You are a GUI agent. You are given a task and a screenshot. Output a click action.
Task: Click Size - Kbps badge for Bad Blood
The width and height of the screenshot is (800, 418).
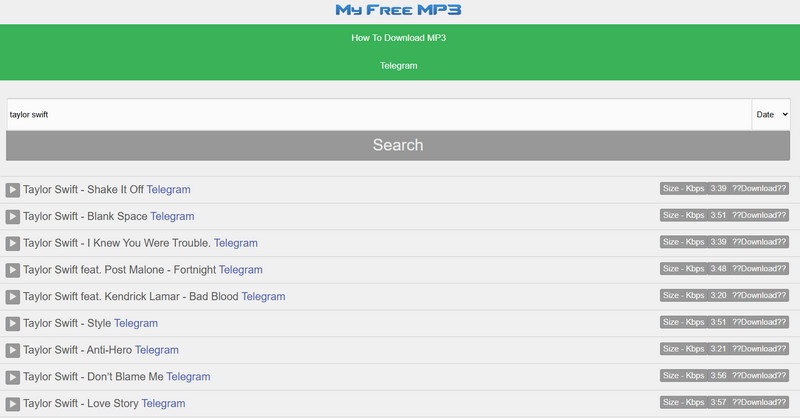click(684, 296)
